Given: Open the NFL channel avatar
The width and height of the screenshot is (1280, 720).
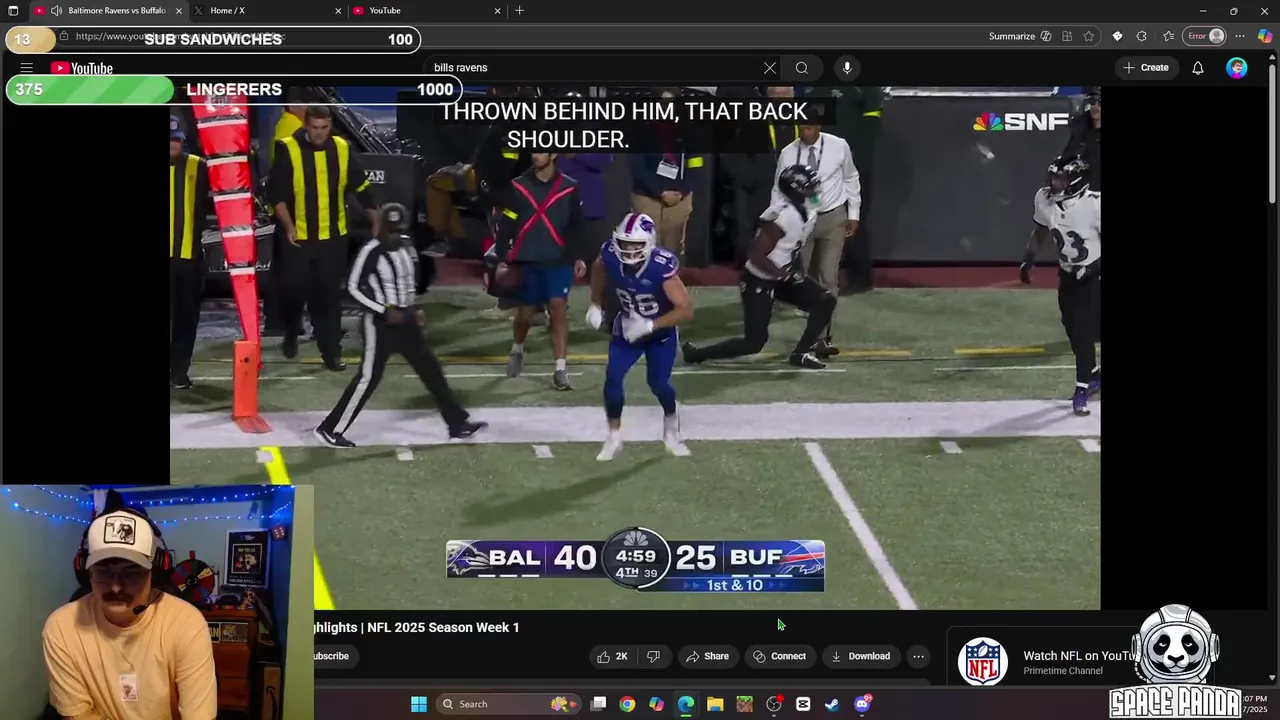Looking at the screenshot, I should coord(983,662).
